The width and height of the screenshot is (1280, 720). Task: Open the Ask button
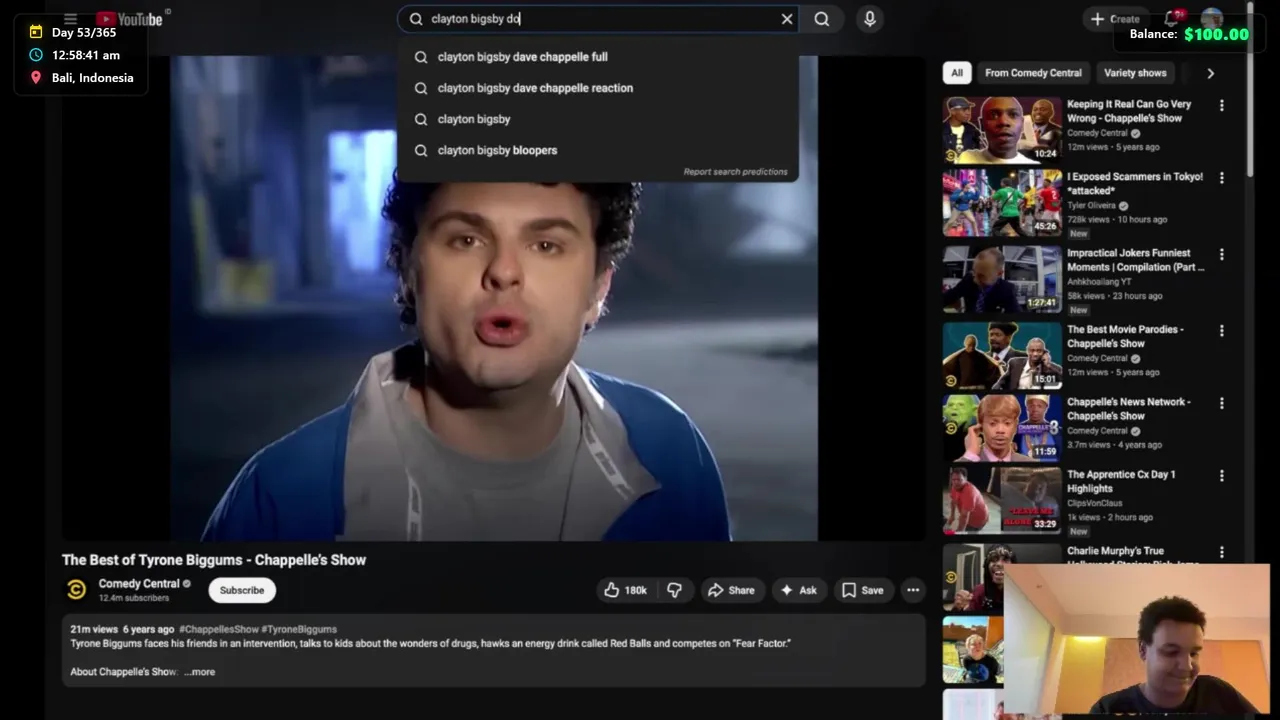point(798,590)
